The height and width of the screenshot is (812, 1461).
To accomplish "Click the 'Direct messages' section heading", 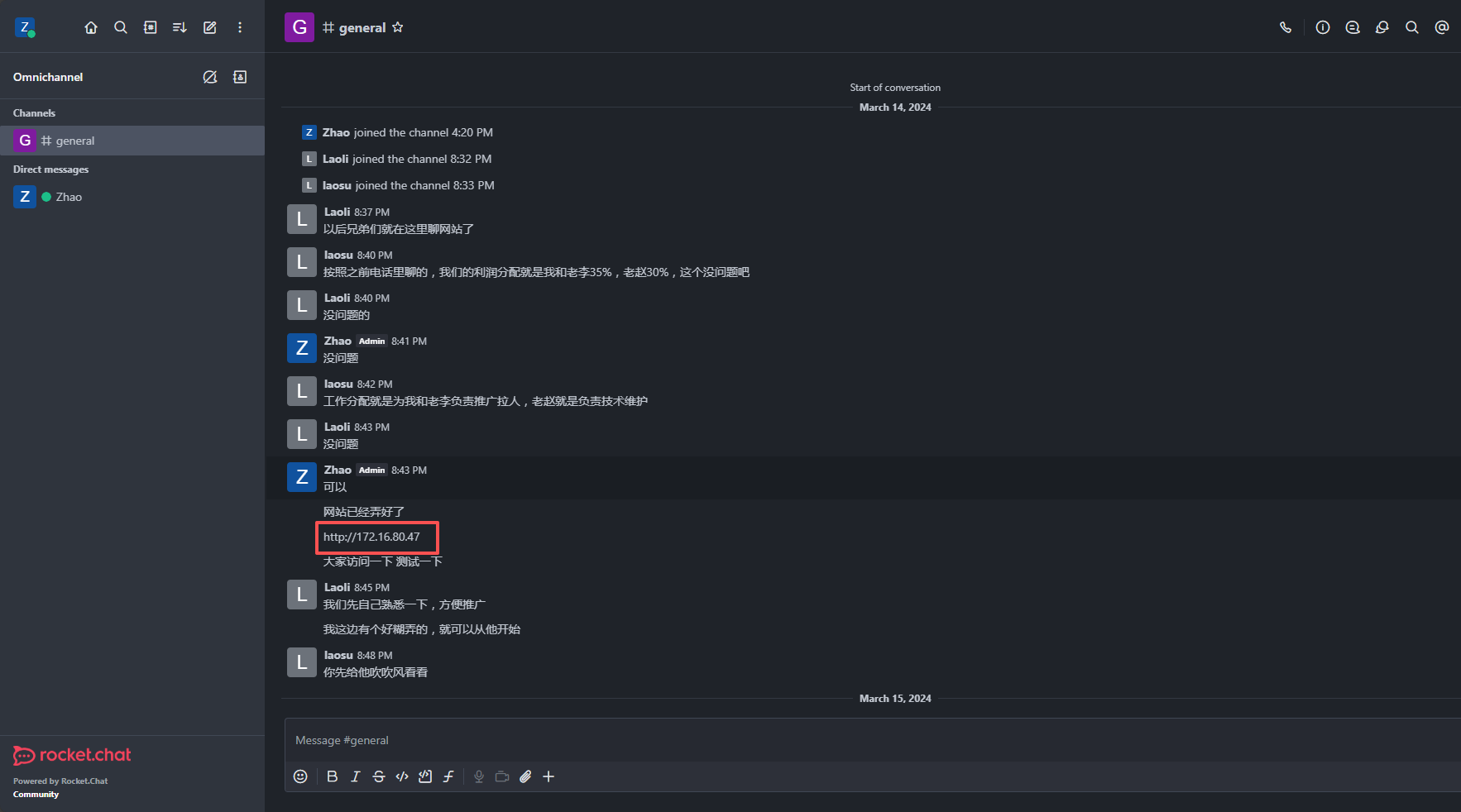I will point(50,169).
